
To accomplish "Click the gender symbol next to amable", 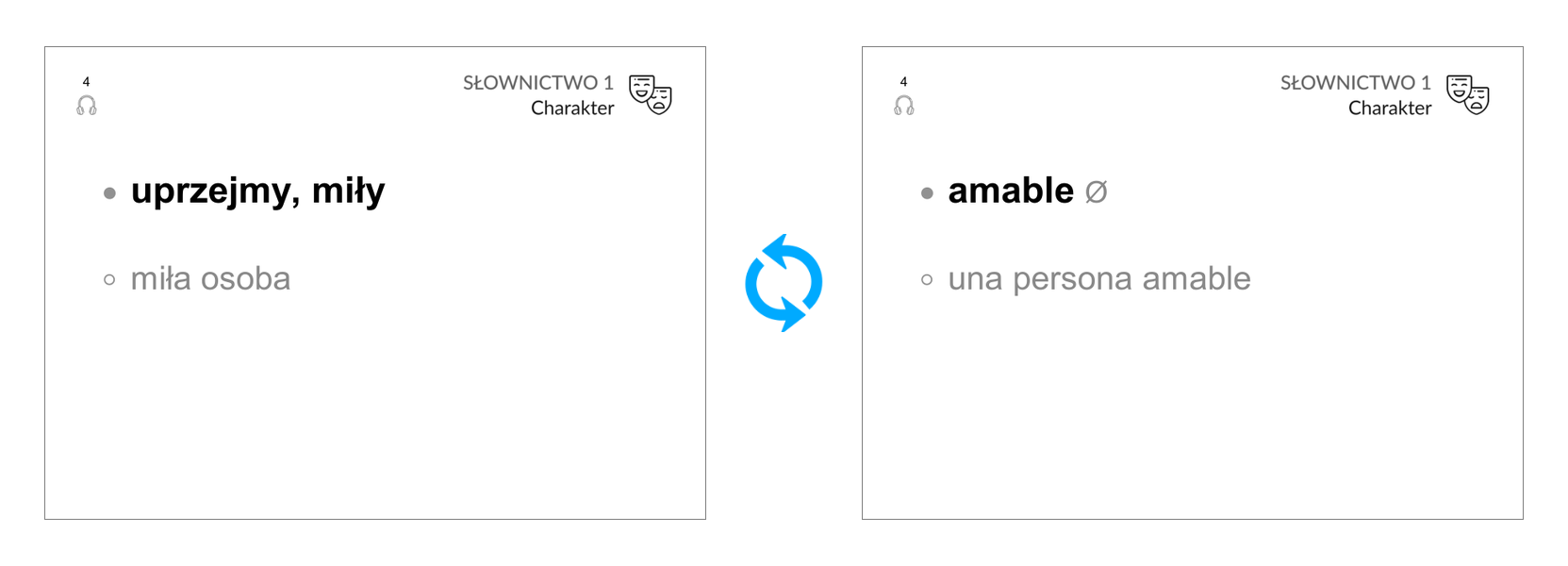I will tap(1096, 192).
